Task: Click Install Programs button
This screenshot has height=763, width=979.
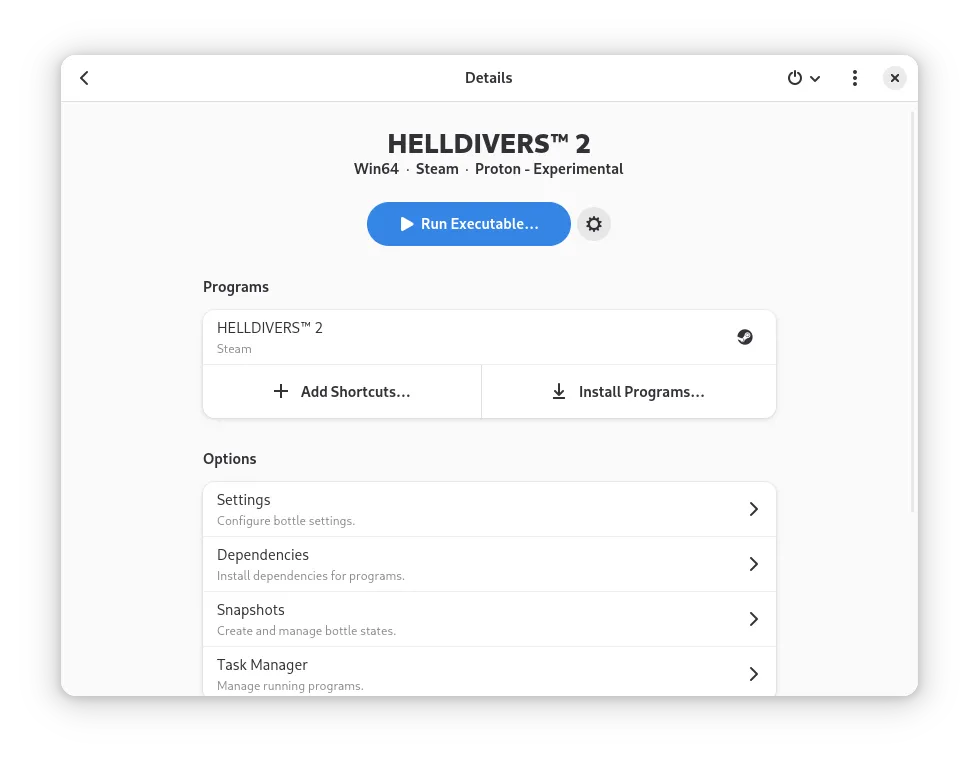Action: point(629,391)
